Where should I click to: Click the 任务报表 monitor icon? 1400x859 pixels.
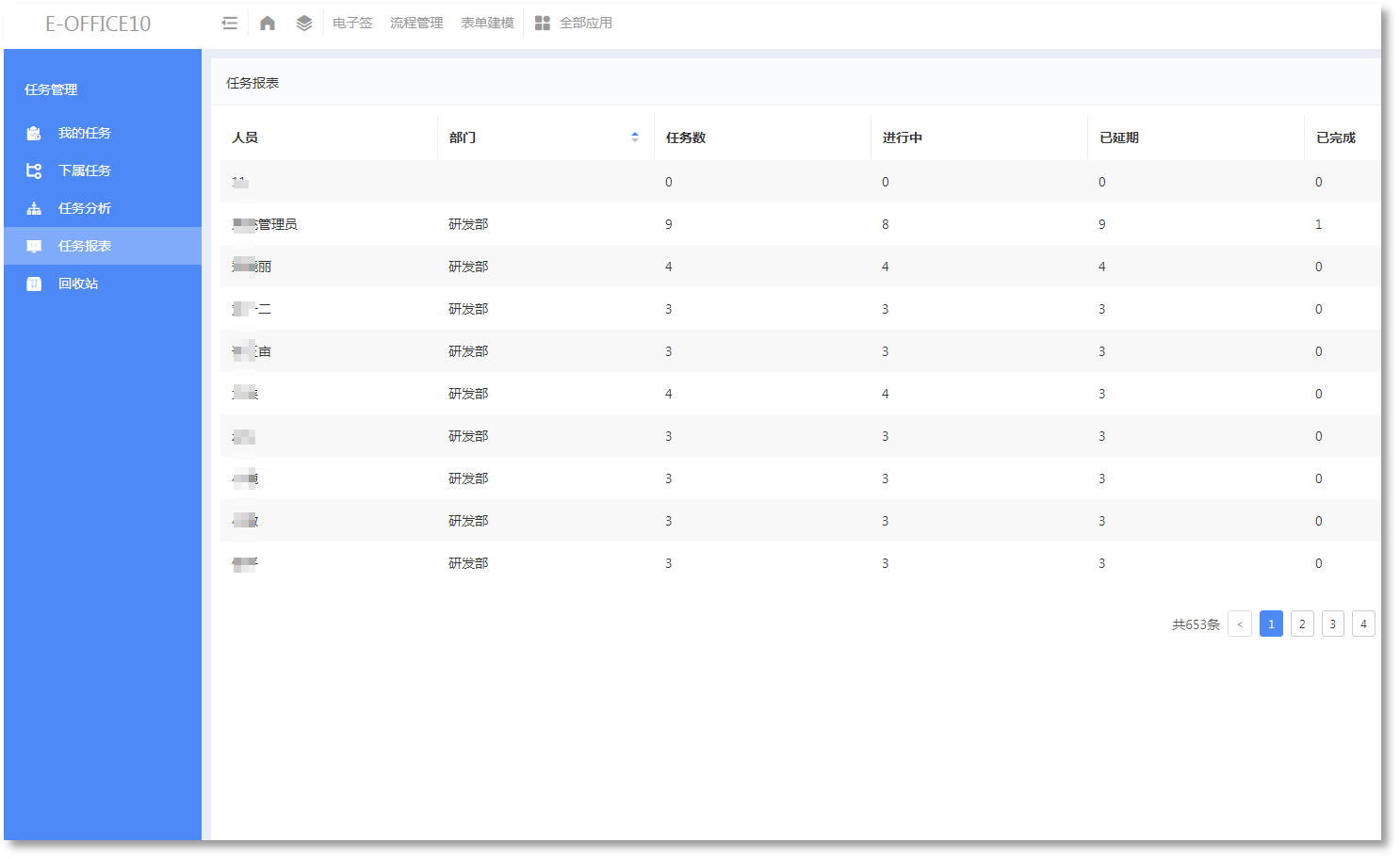click(x=34, y=246)
